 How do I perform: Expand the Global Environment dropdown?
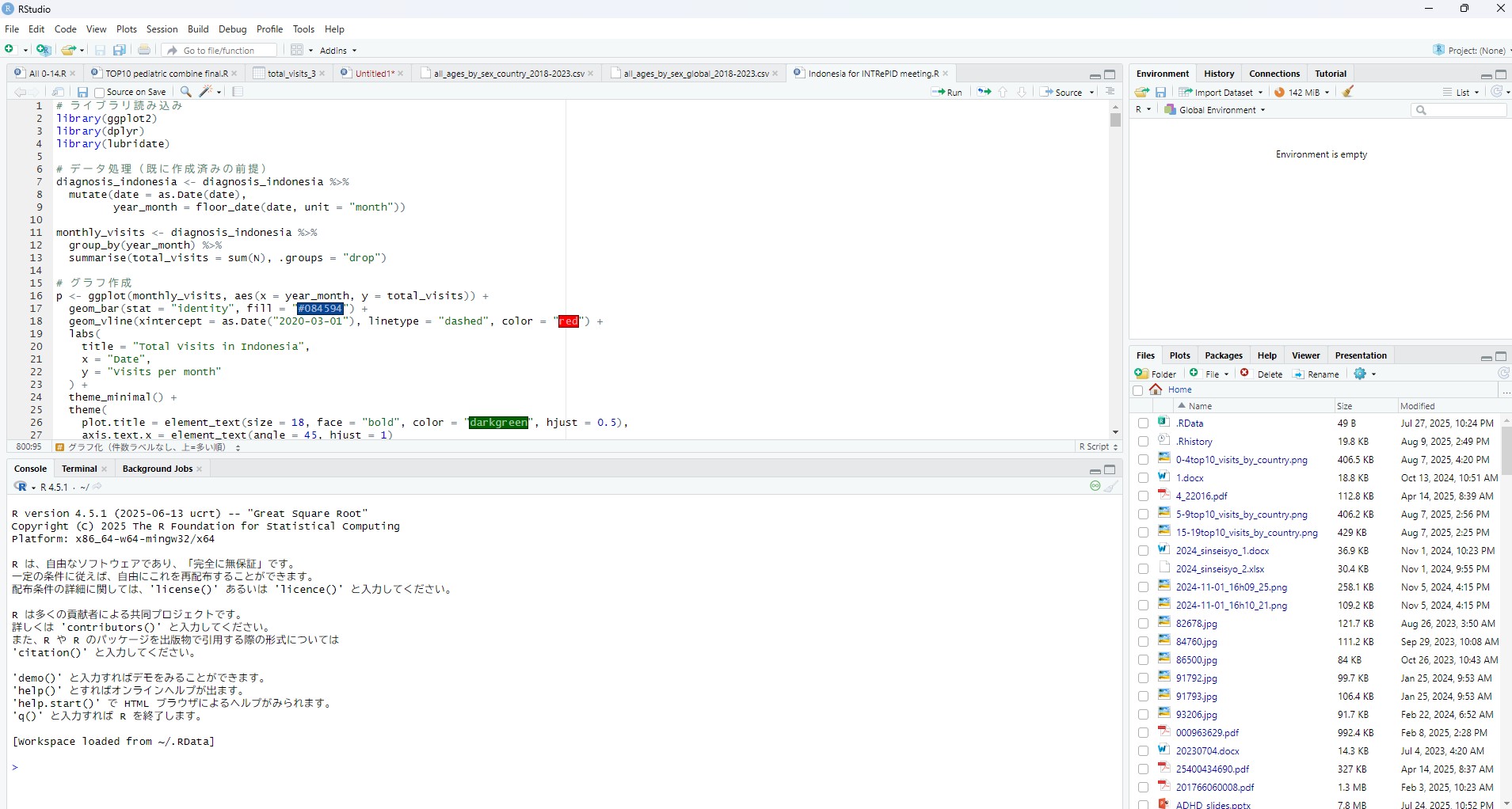1216,110
